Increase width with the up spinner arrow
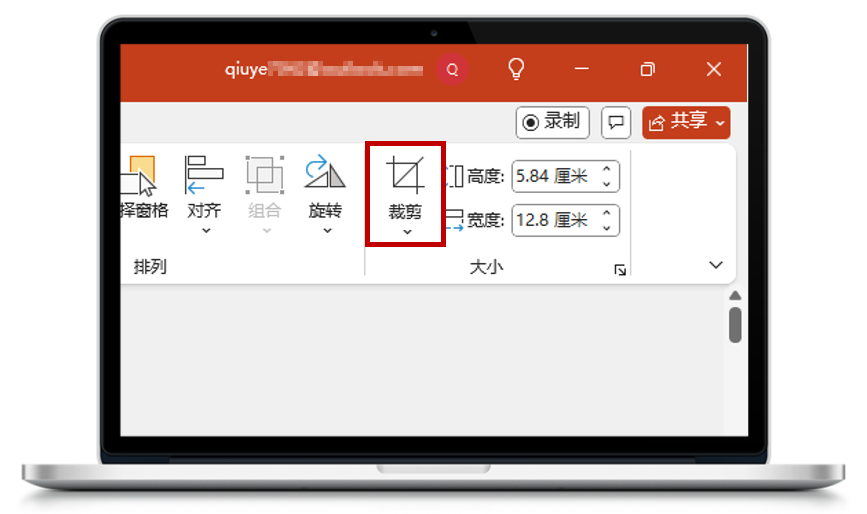The width and height of the screenshot is (867, 514). click(606, 213)
